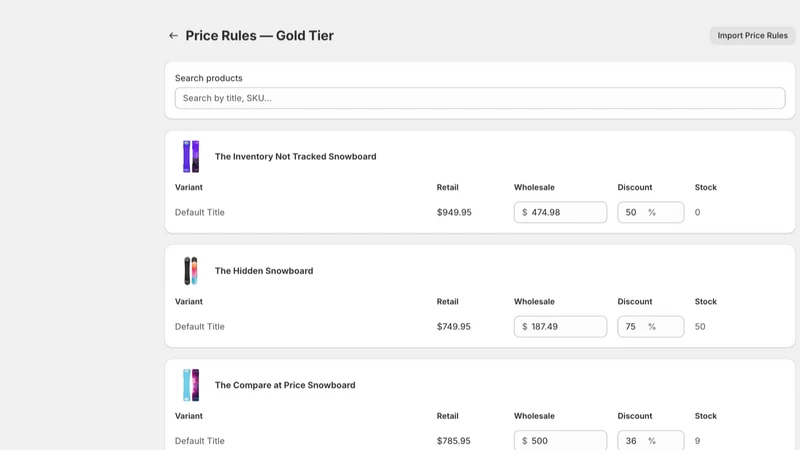The width and height of the screenshot is (800, 450).
Task: Click the Search products label
Action: (x=209, y=78)
